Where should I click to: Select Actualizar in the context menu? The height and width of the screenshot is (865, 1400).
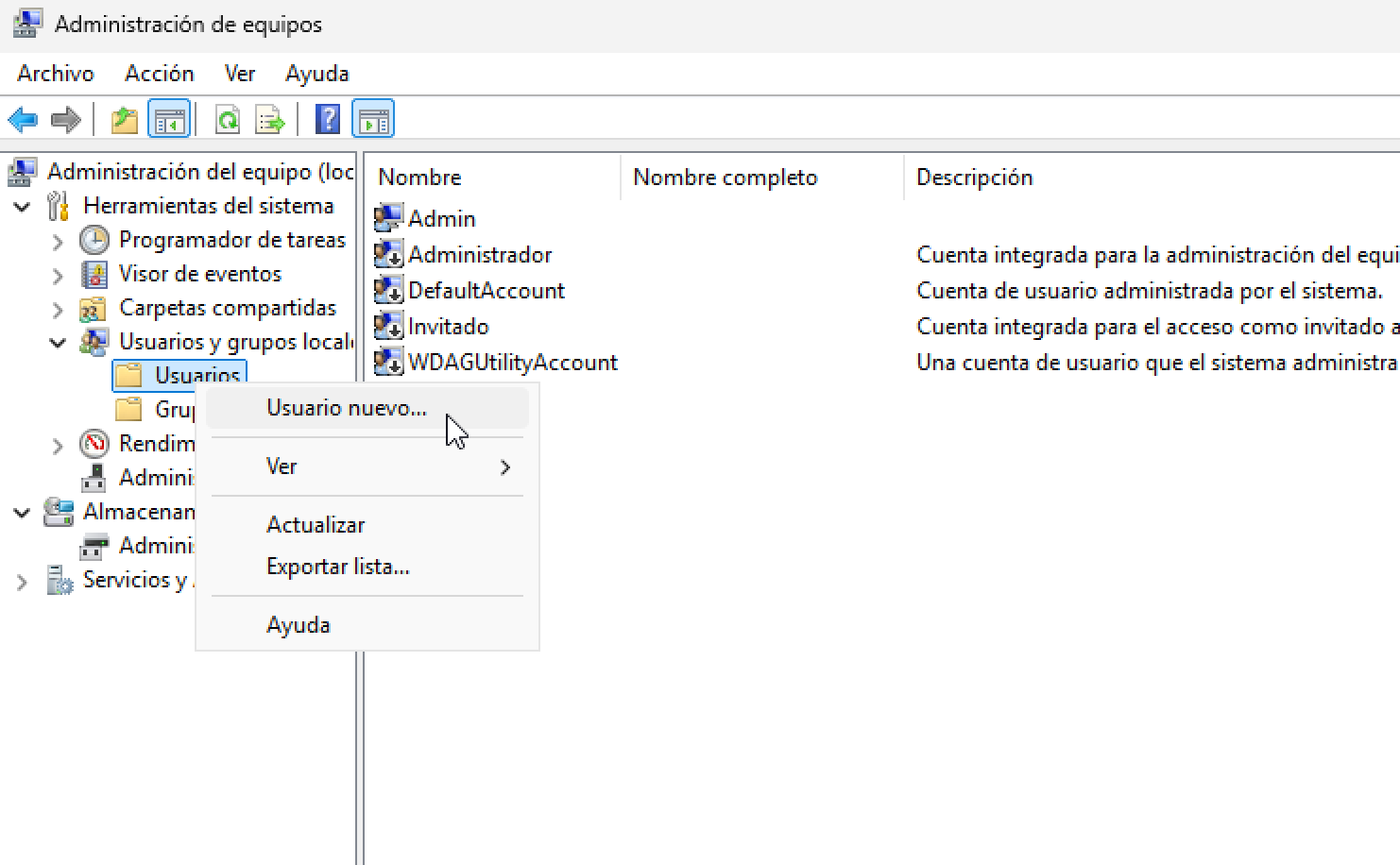(367, 525)
